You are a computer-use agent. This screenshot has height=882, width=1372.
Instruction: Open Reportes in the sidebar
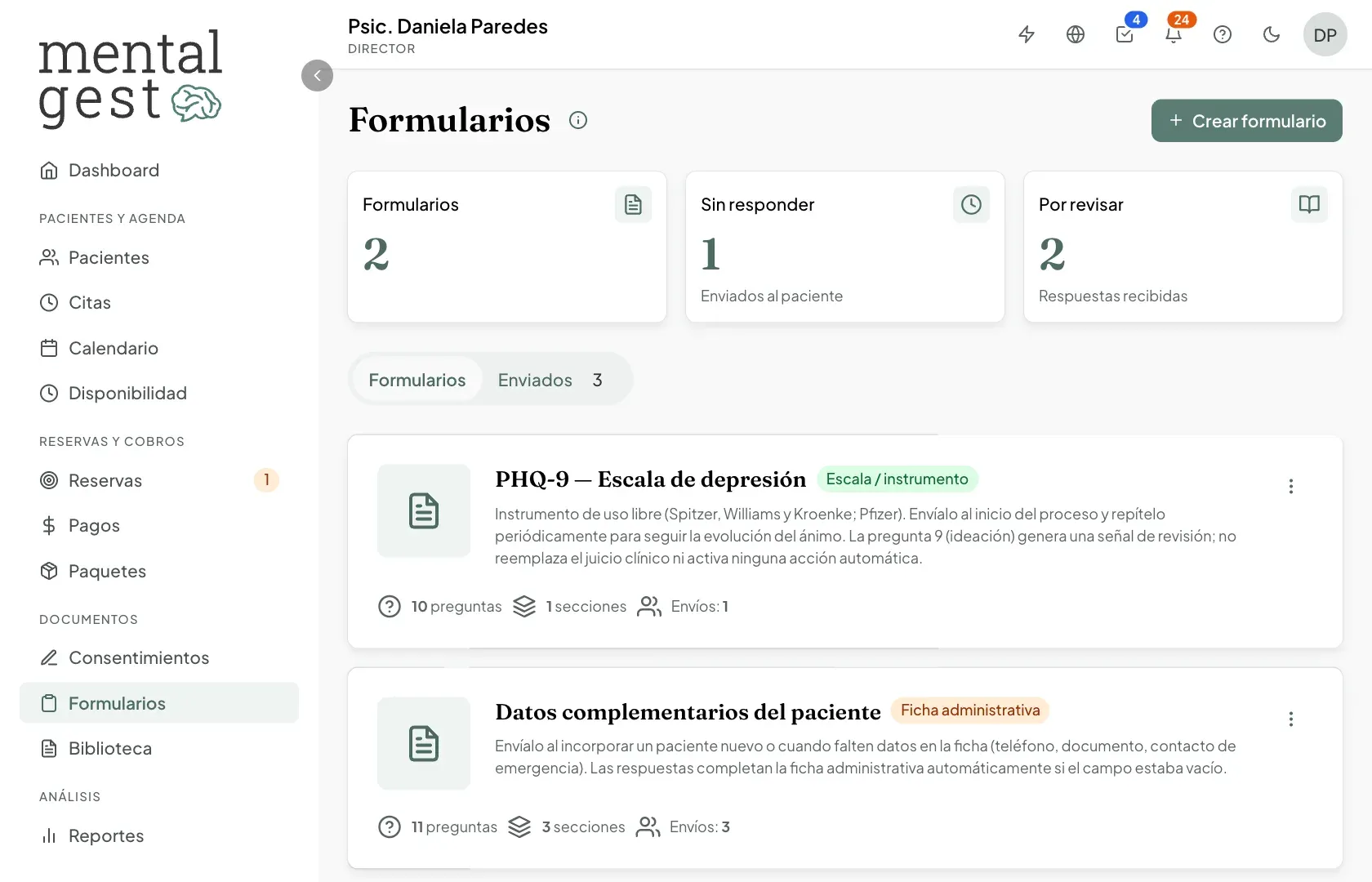click(x=159, y=835)
